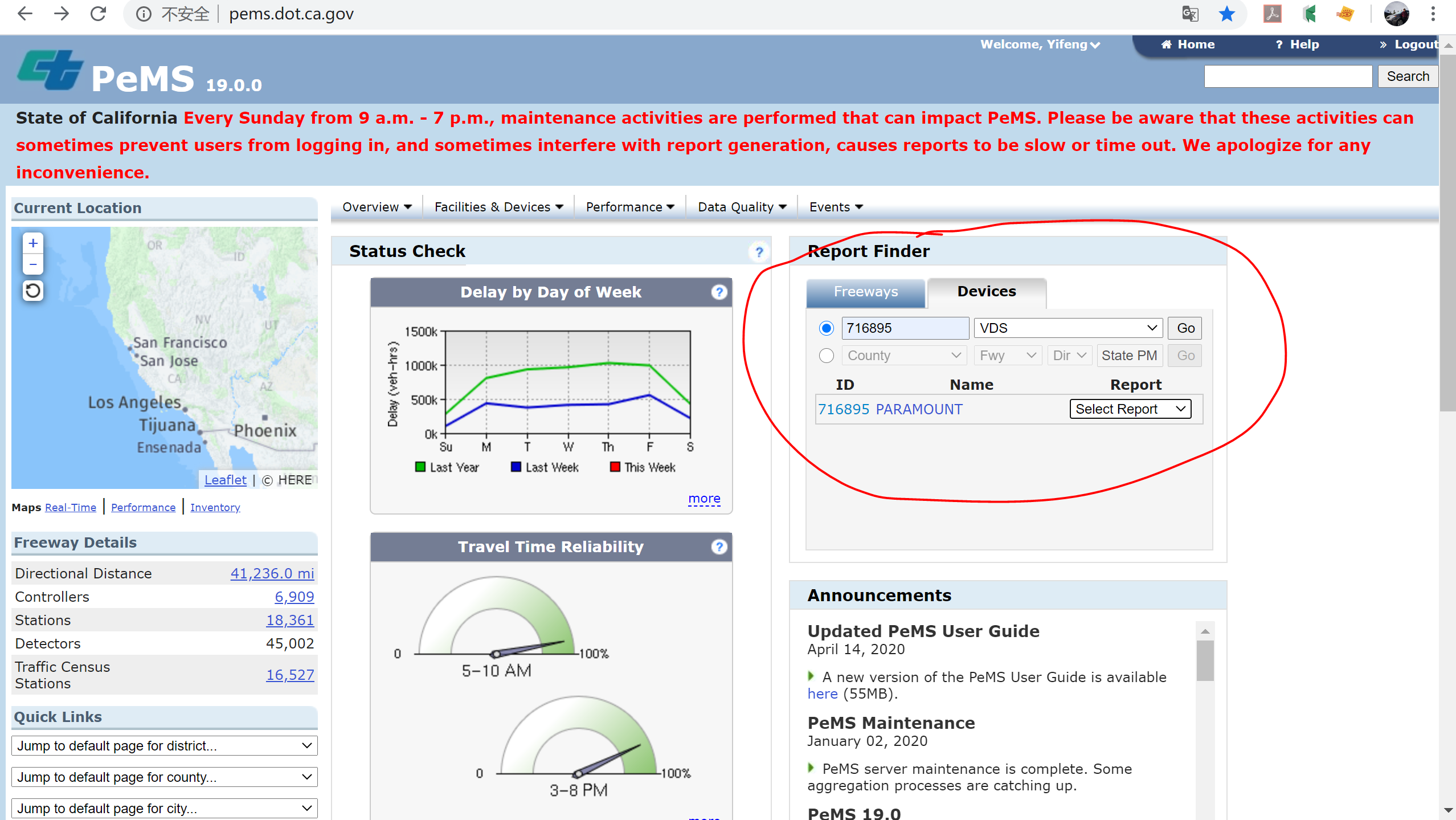Image resolution: width=1456 pixels, height=820 pixels.
Task: Open jump to county dropdown
Action: coord(165,777)
